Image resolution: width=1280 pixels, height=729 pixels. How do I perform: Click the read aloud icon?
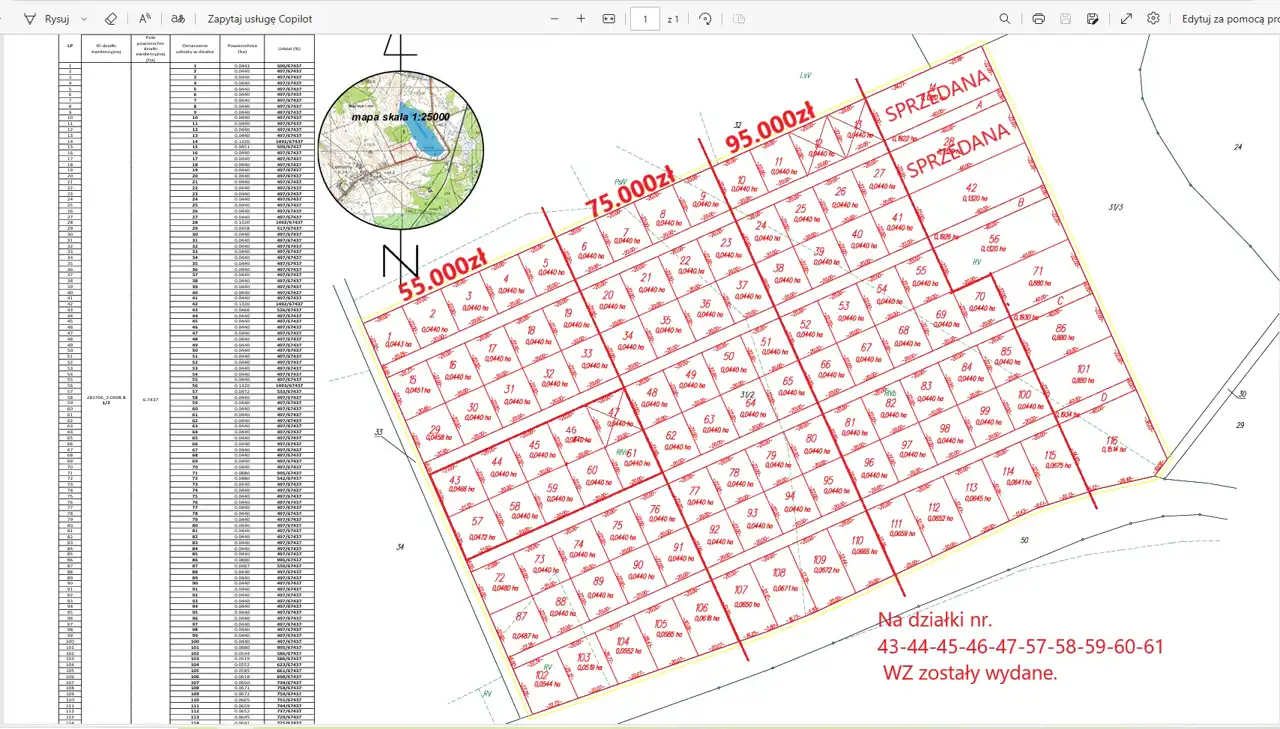coord(145,19)
